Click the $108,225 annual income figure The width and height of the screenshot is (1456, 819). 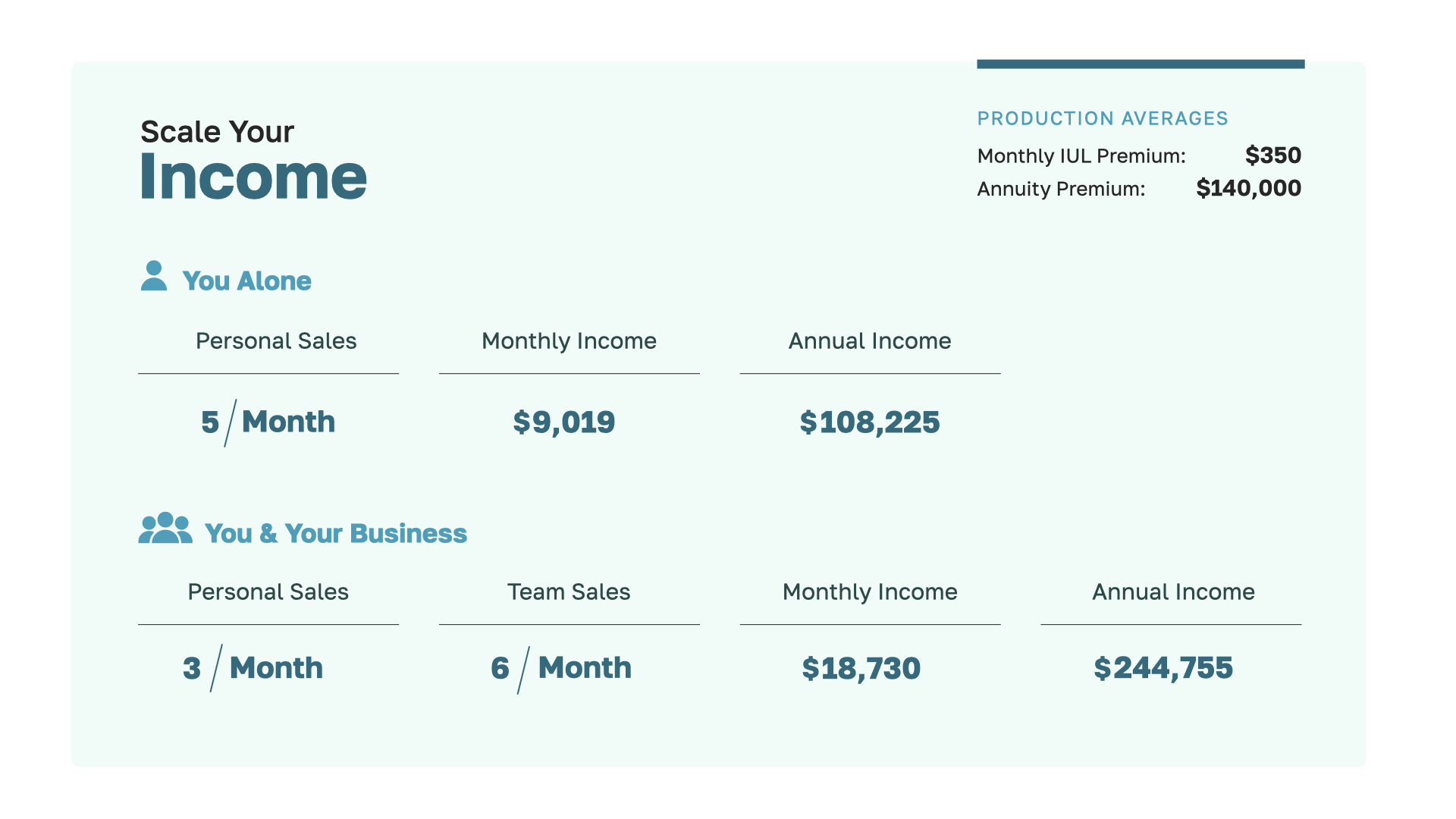tap(869, 422)
